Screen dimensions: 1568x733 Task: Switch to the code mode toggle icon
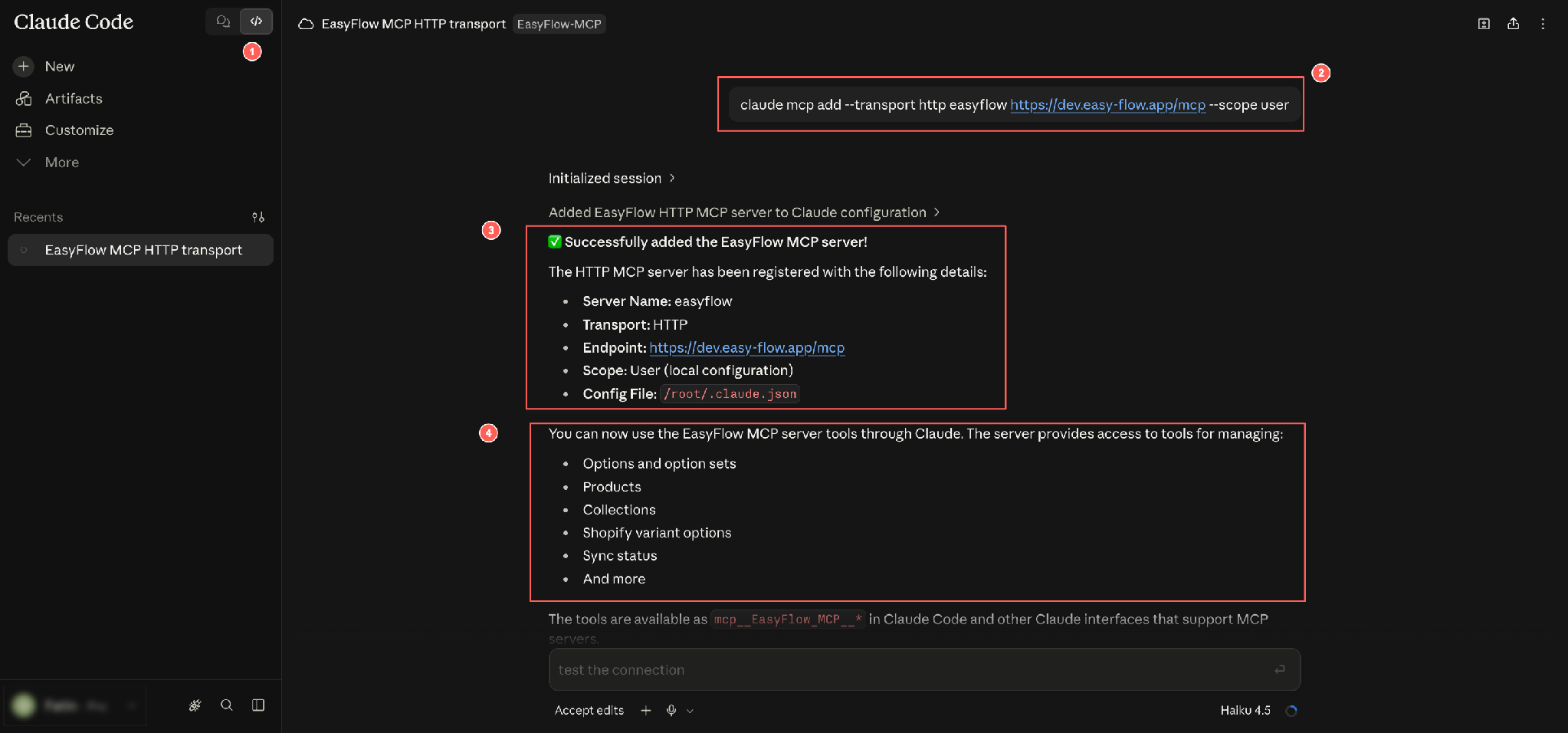(x=257, y=21)
